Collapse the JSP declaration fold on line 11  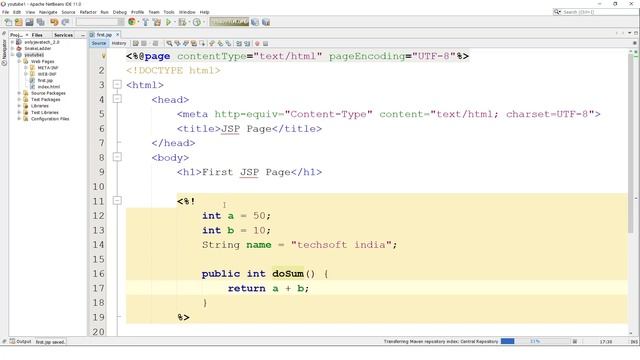tap(117, 200)
